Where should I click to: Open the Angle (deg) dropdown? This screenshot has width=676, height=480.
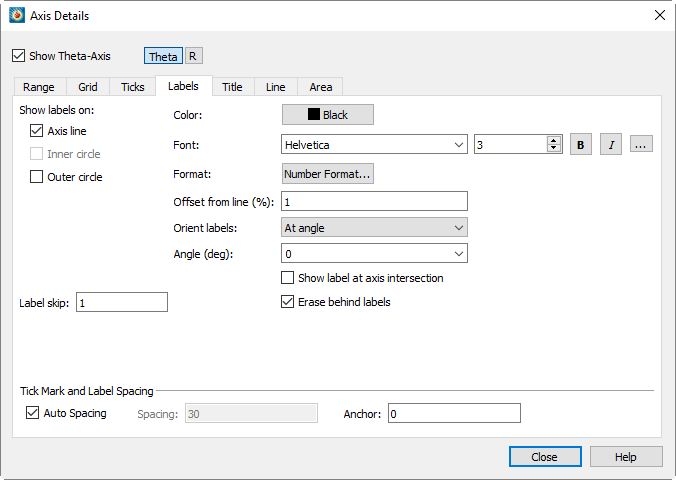click(374, 254)
